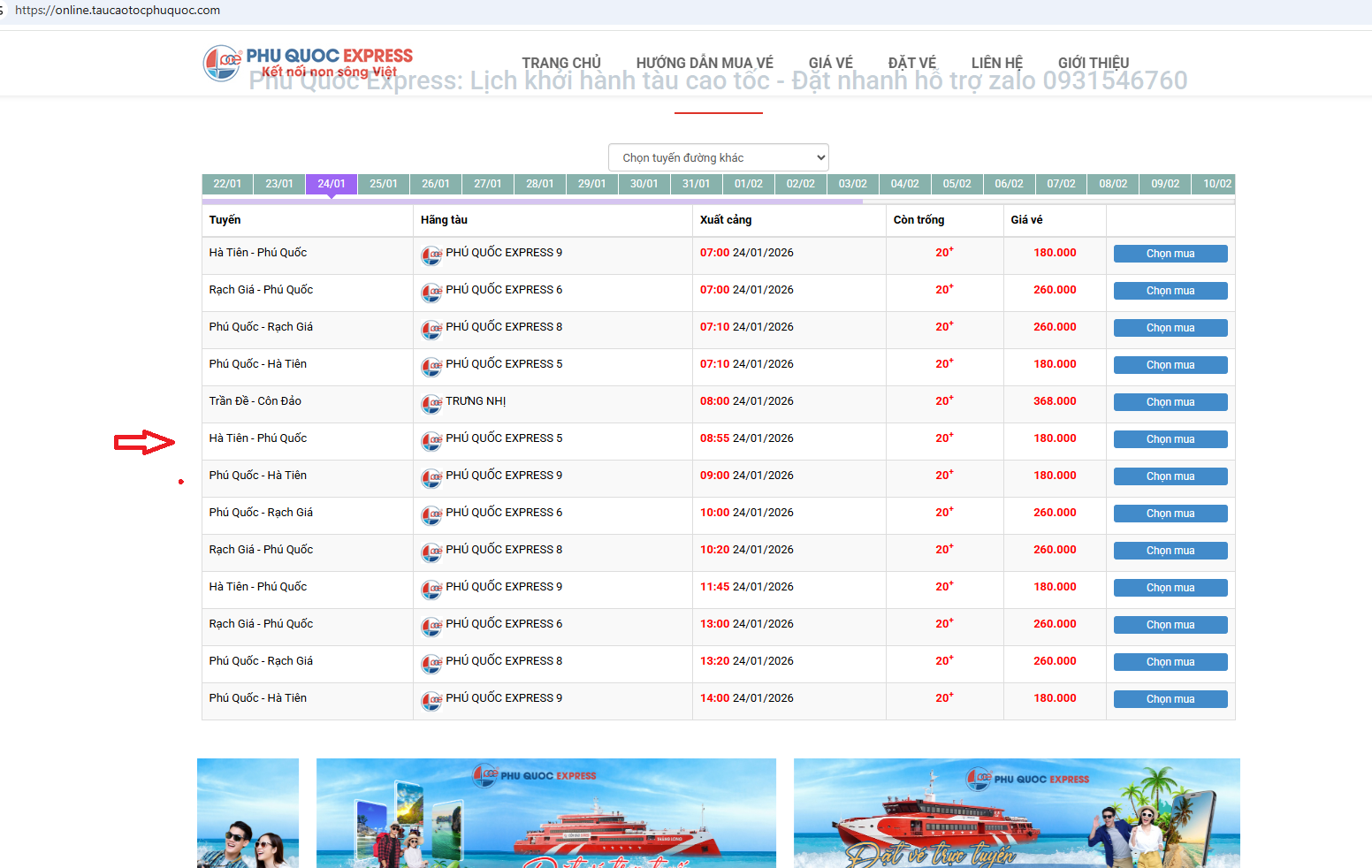Click the Phu Quoc Express logo

pos(308,63)
